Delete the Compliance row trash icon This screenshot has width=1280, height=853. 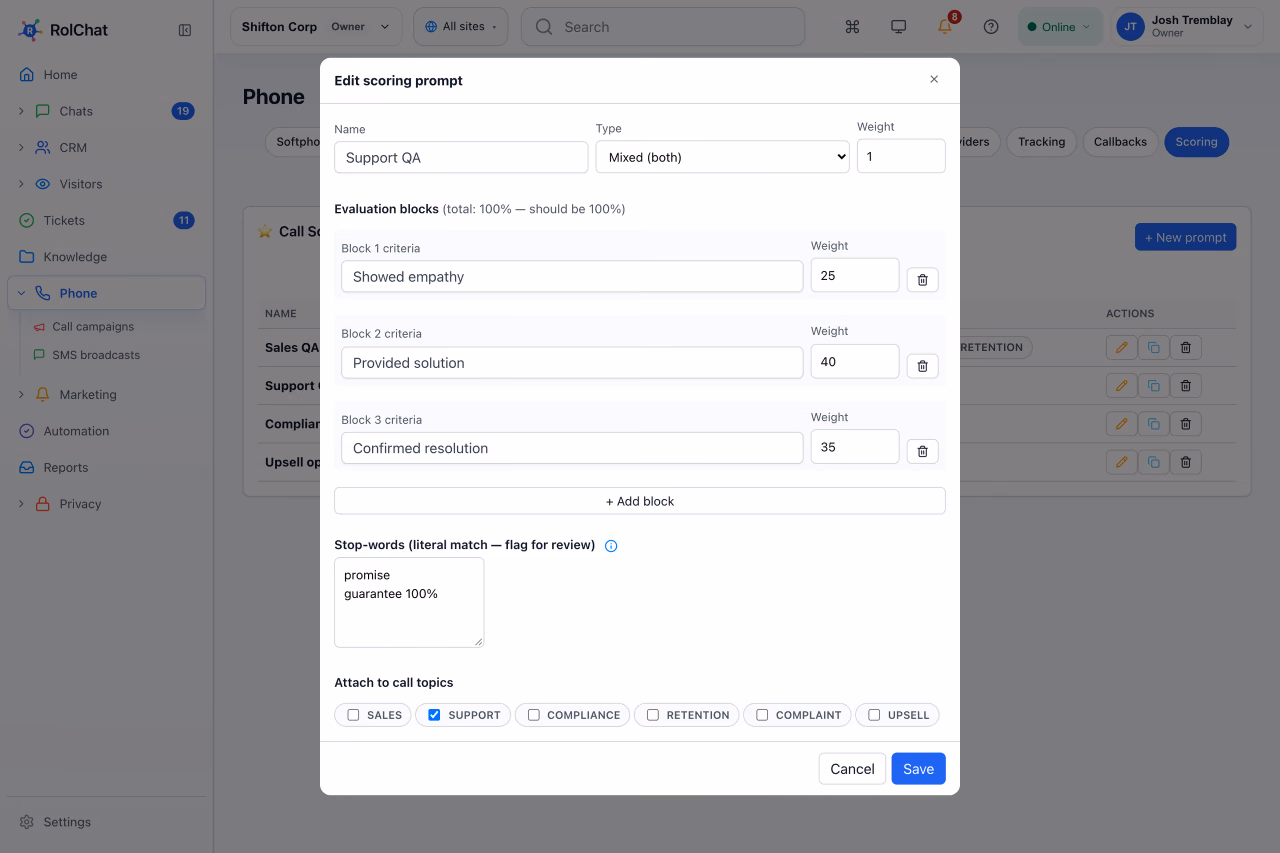click(1186, 424)
